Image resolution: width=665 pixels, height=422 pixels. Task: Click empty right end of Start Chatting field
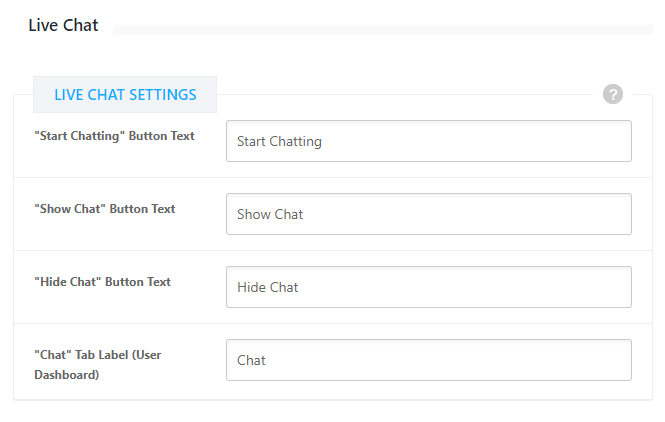tap(590, 141)
